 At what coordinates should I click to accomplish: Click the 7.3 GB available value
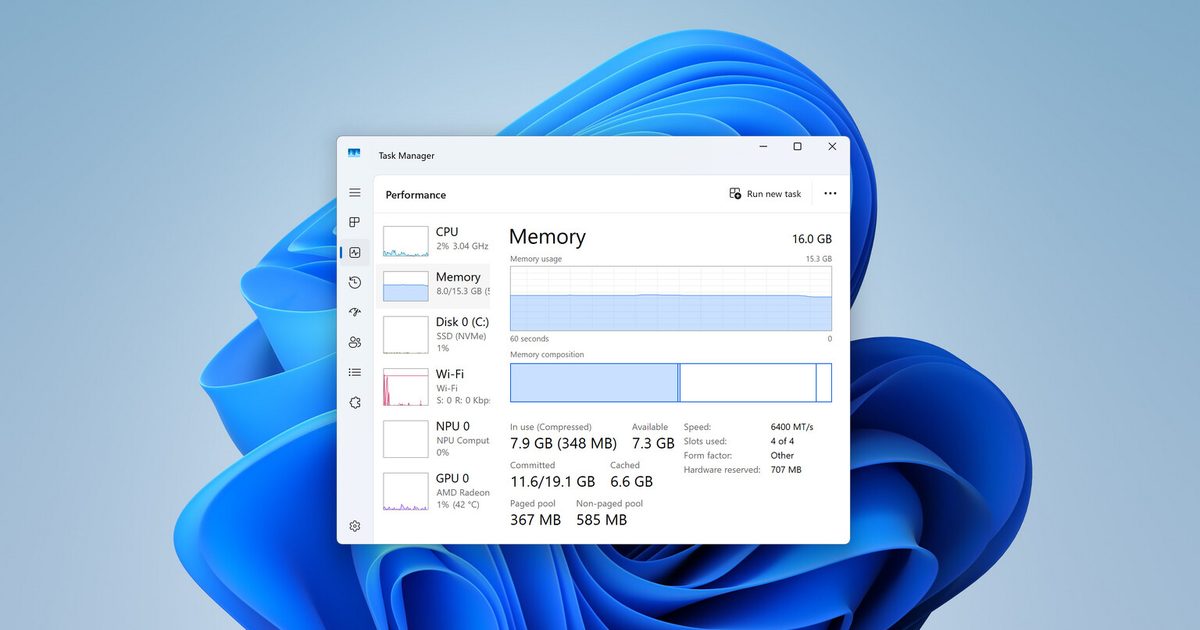click(653, 443)
